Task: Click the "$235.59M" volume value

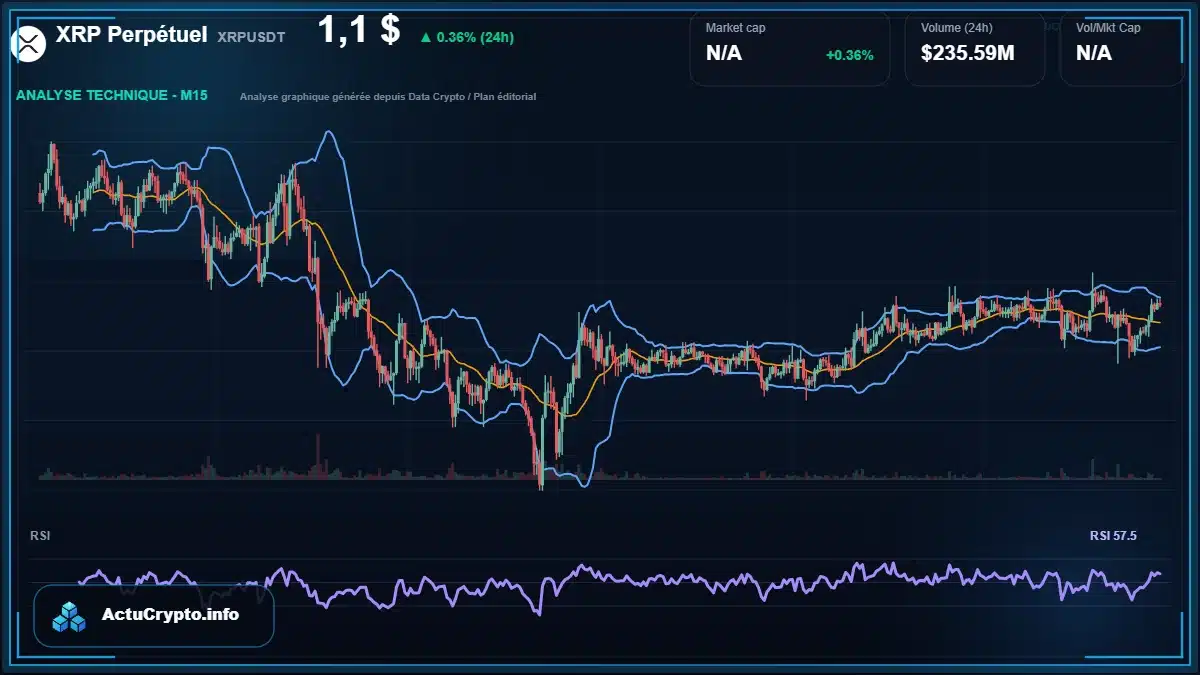Action: 967,53
